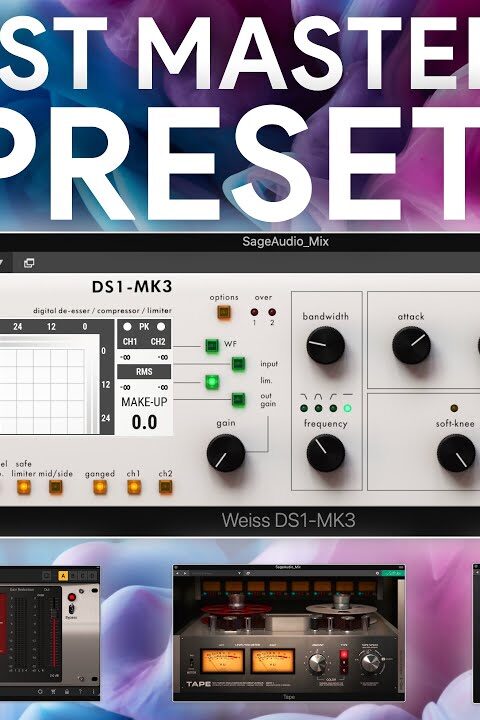
Task: Select the ch1 orange button
Action: (x=134, y=487)
